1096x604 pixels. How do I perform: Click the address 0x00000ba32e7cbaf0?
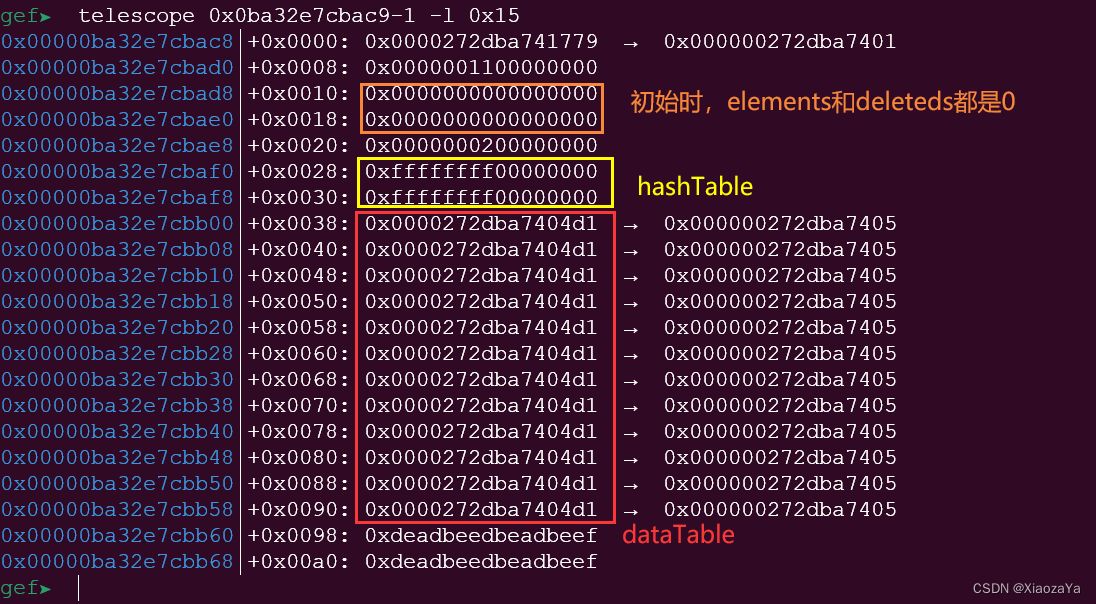pos(117,171)
